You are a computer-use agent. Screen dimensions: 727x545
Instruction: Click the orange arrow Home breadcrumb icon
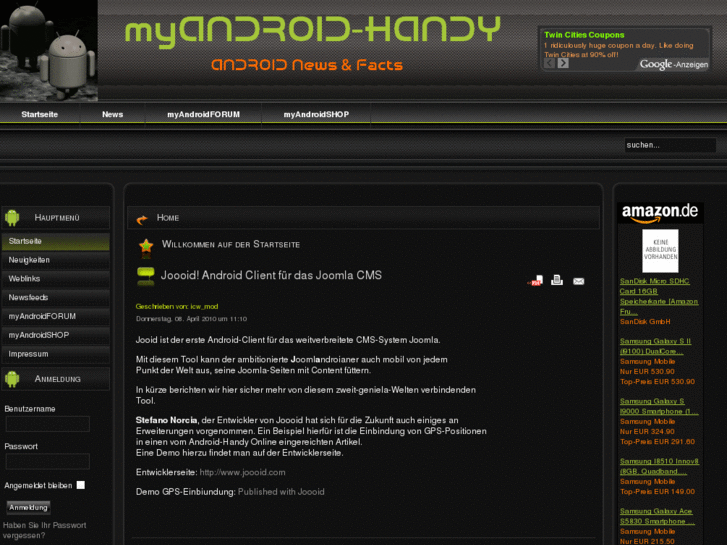142,219
